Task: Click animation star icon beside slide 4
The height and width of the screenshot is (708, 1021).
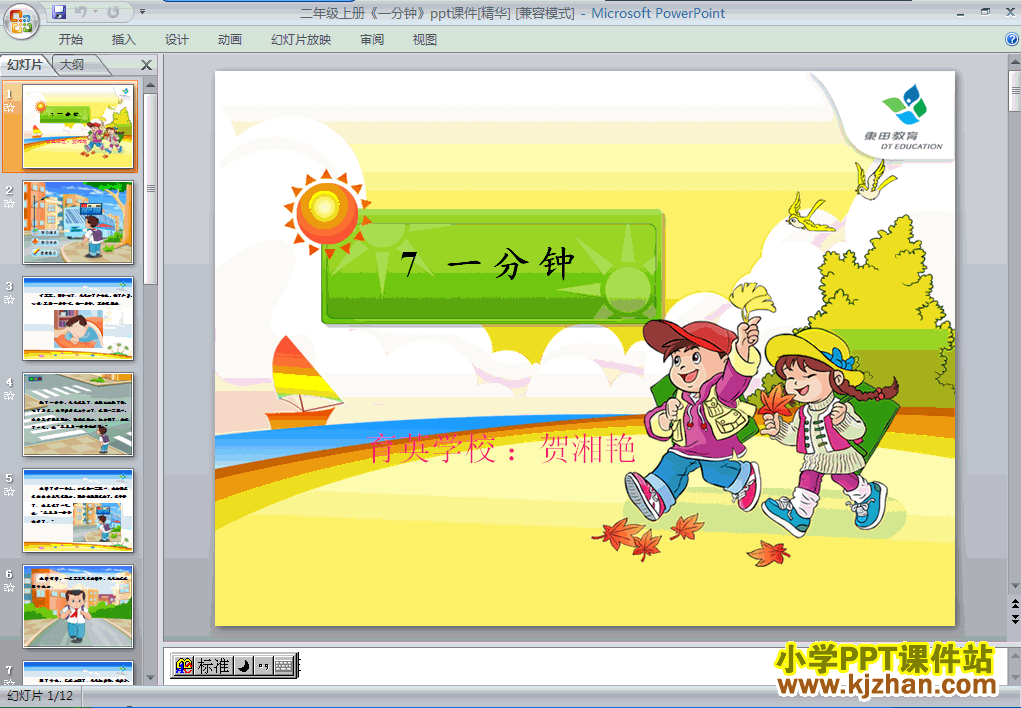Action: (9, 396)
